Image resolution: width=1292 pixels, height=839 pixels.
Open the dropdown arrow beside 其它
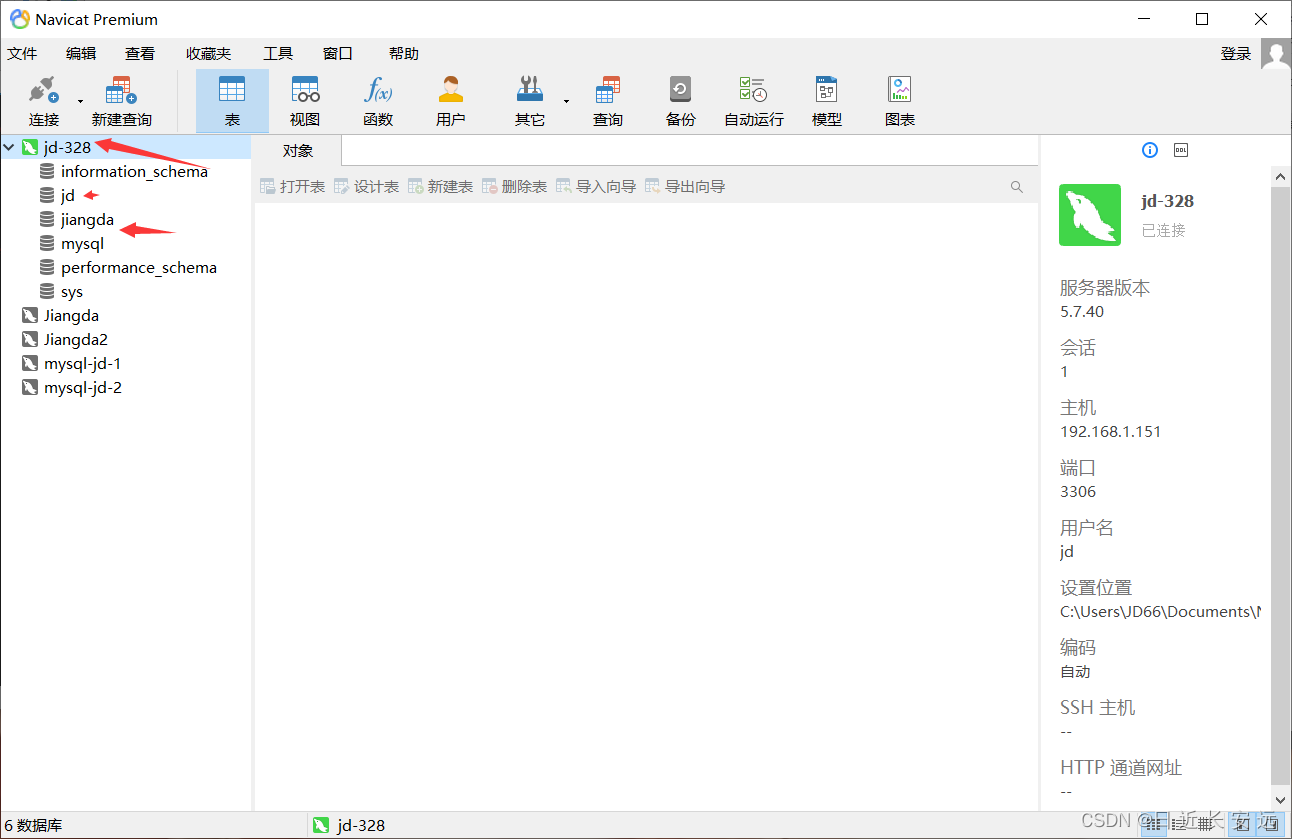[x=566, y=101]
